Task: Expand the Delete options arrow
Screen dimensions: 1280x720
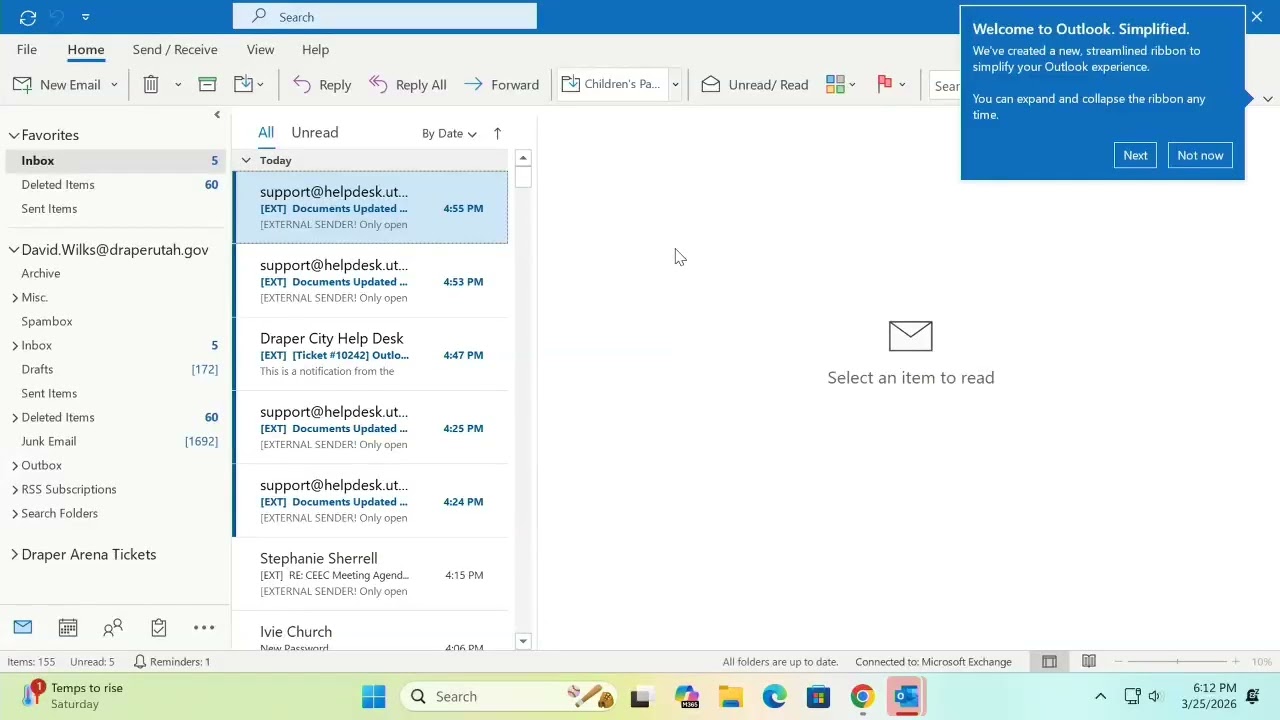Action: (178, 85)
